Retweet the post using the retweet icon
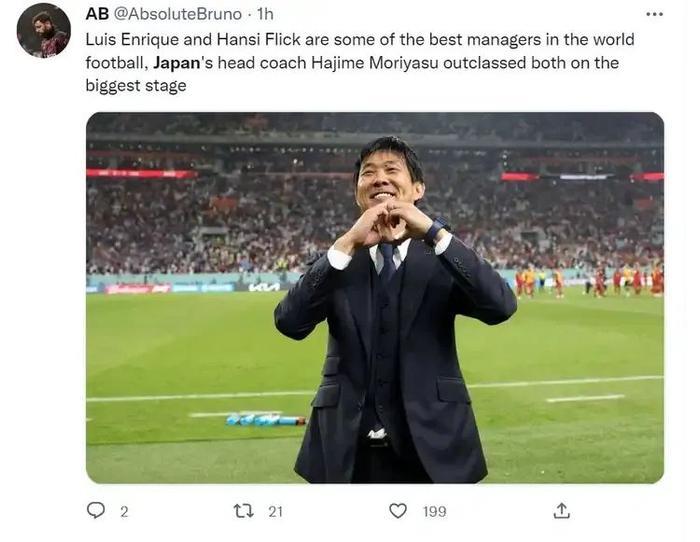This screenshot has height=542, width=700. pyautogui.click(x=243, y=510)
